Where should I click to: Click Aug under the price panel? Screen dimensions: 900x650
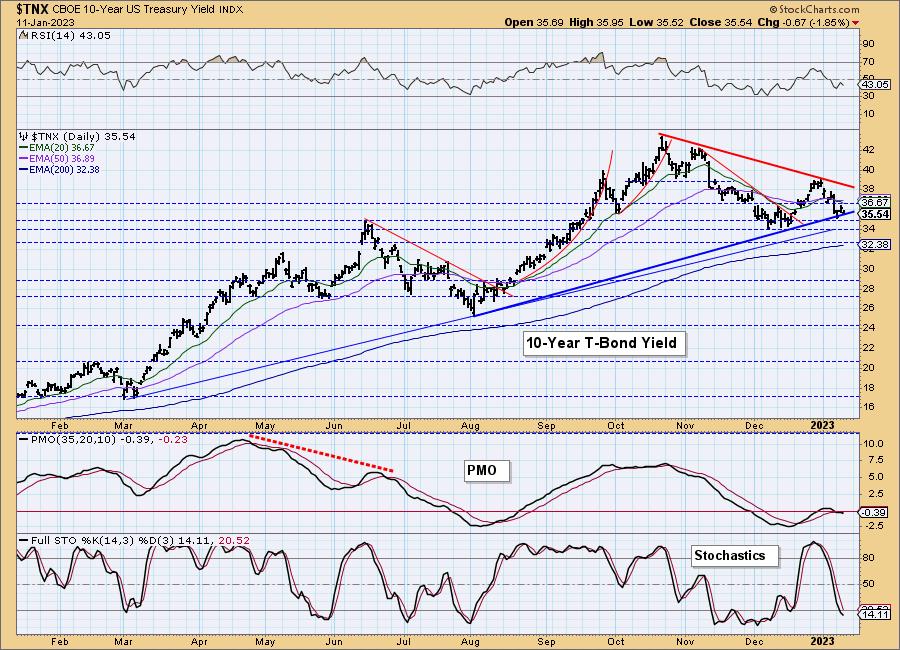(470, 426)
